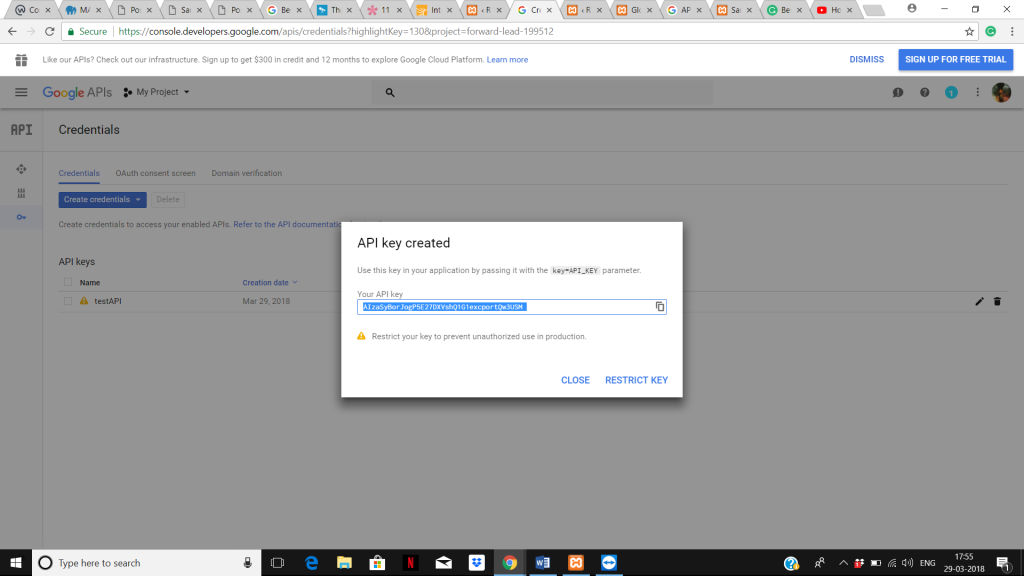This screenshot has width=1024, height=576.
Task: Check the testAPI row checkbox
Action: pyautogui.click(x=68, y=301)
